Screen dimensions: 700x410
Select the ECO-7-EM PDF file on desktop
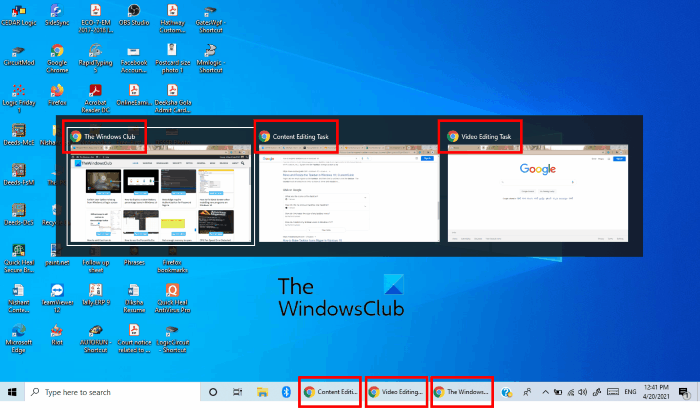coord(96,18)
